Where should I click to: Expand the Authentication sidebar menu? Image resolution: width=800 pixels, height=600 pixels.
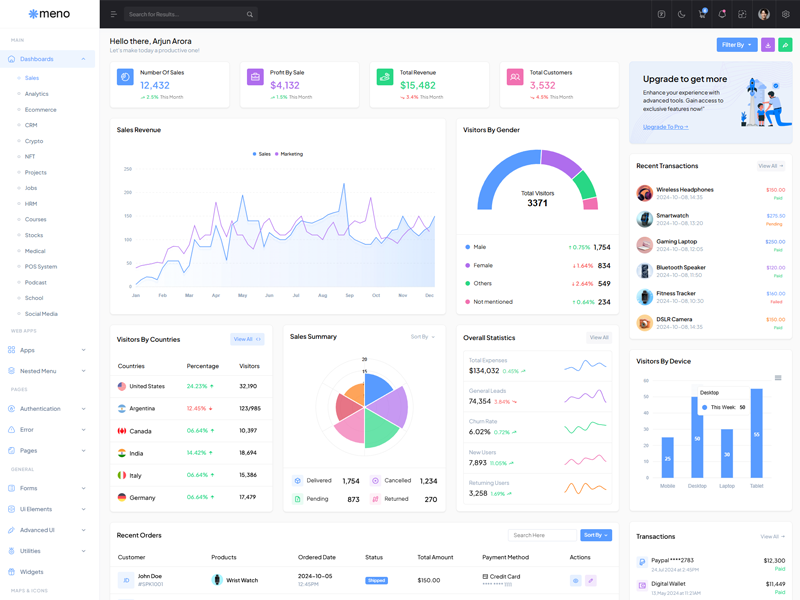[47, 409]
